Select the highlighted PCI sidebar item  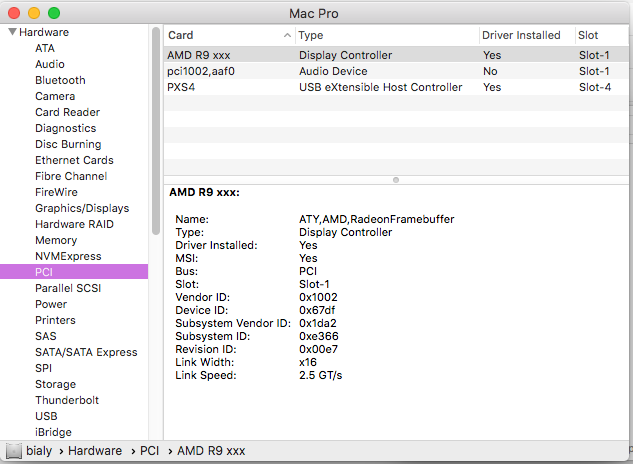click(74, 272)
